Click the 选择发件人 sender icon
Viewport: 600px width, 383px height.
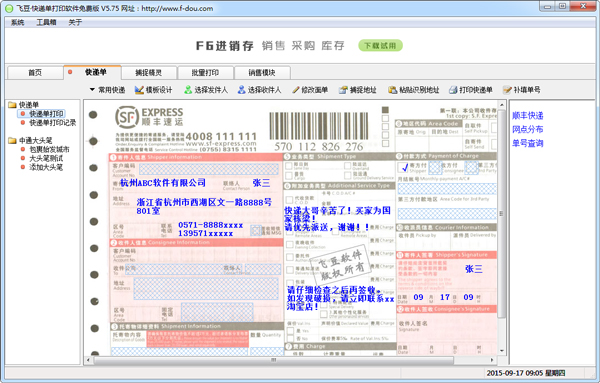[x=188, y=90]
